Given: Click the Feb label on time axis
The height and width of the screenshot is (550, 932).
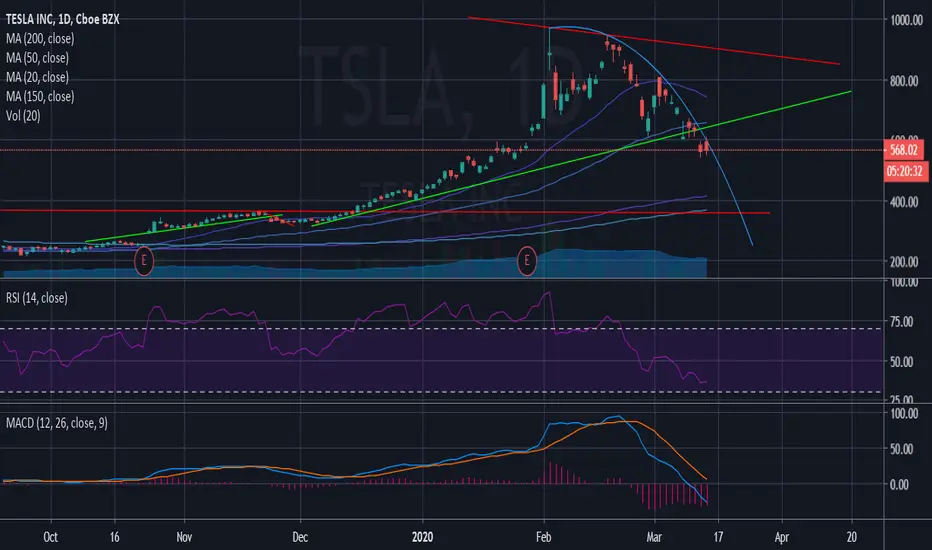Looking at the screenshot, I should (x=543, y=537).
